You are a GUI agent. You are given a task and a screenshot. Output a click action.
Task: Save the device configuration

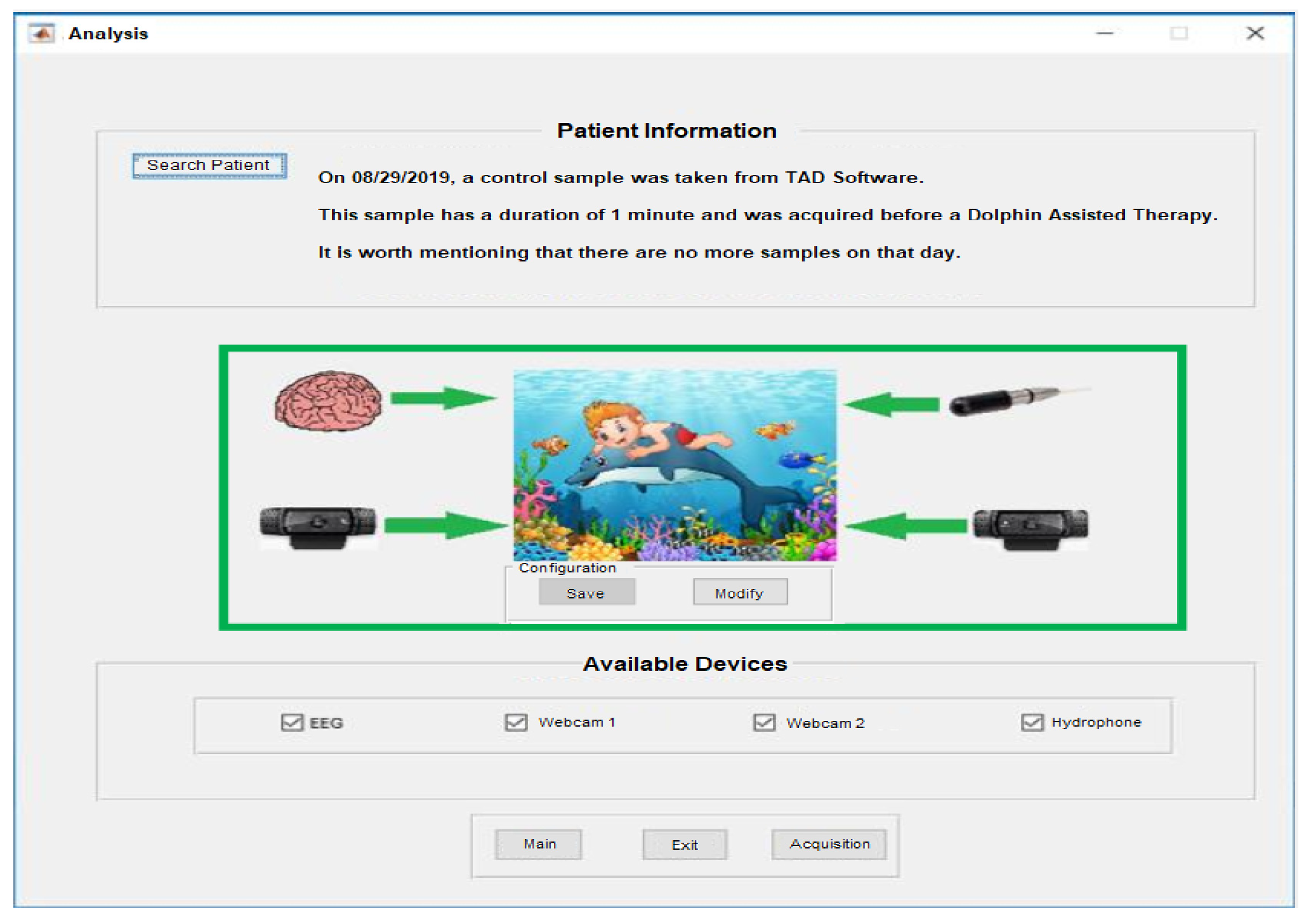(586, 593)
